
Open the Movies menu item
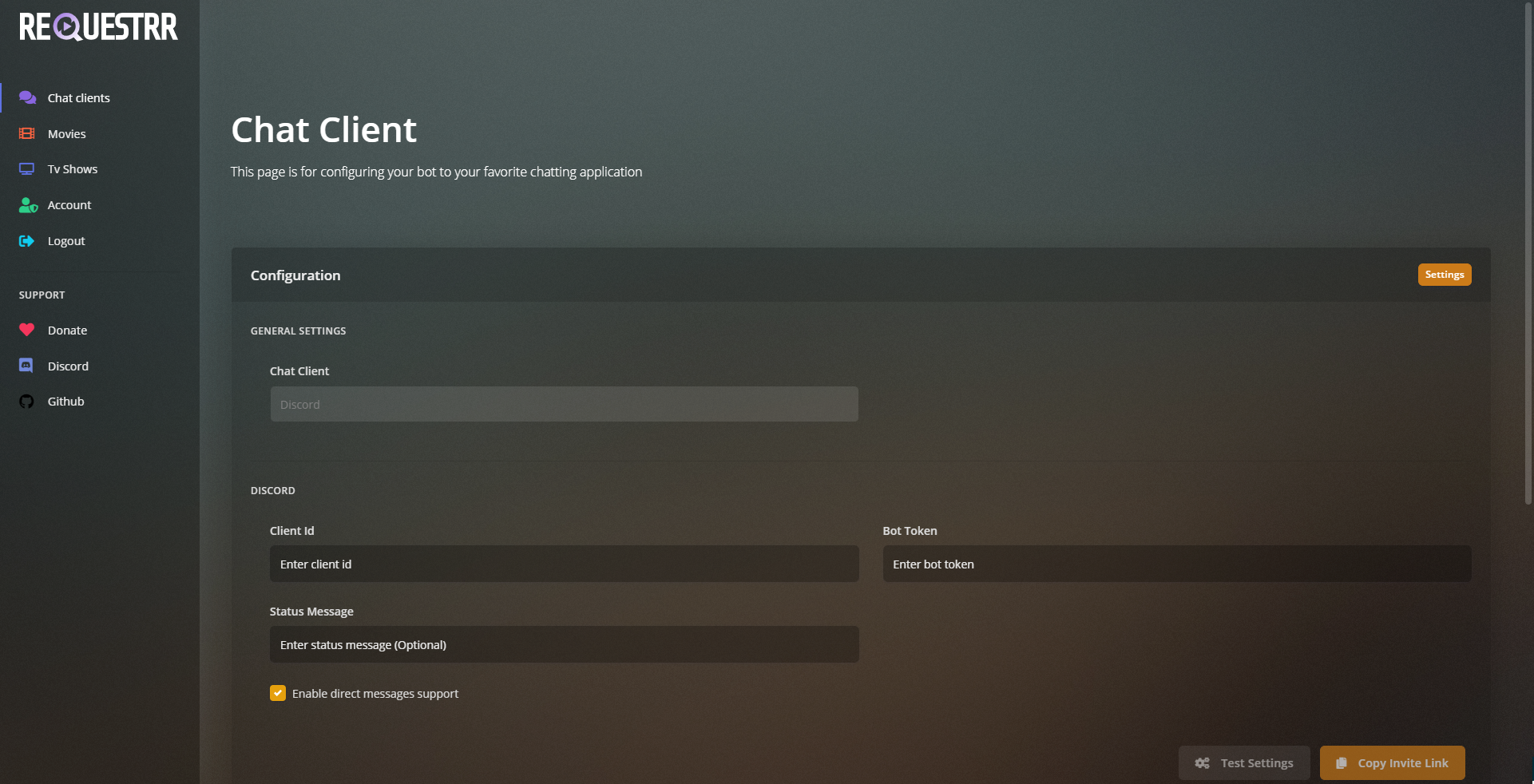tap(67, 134)
